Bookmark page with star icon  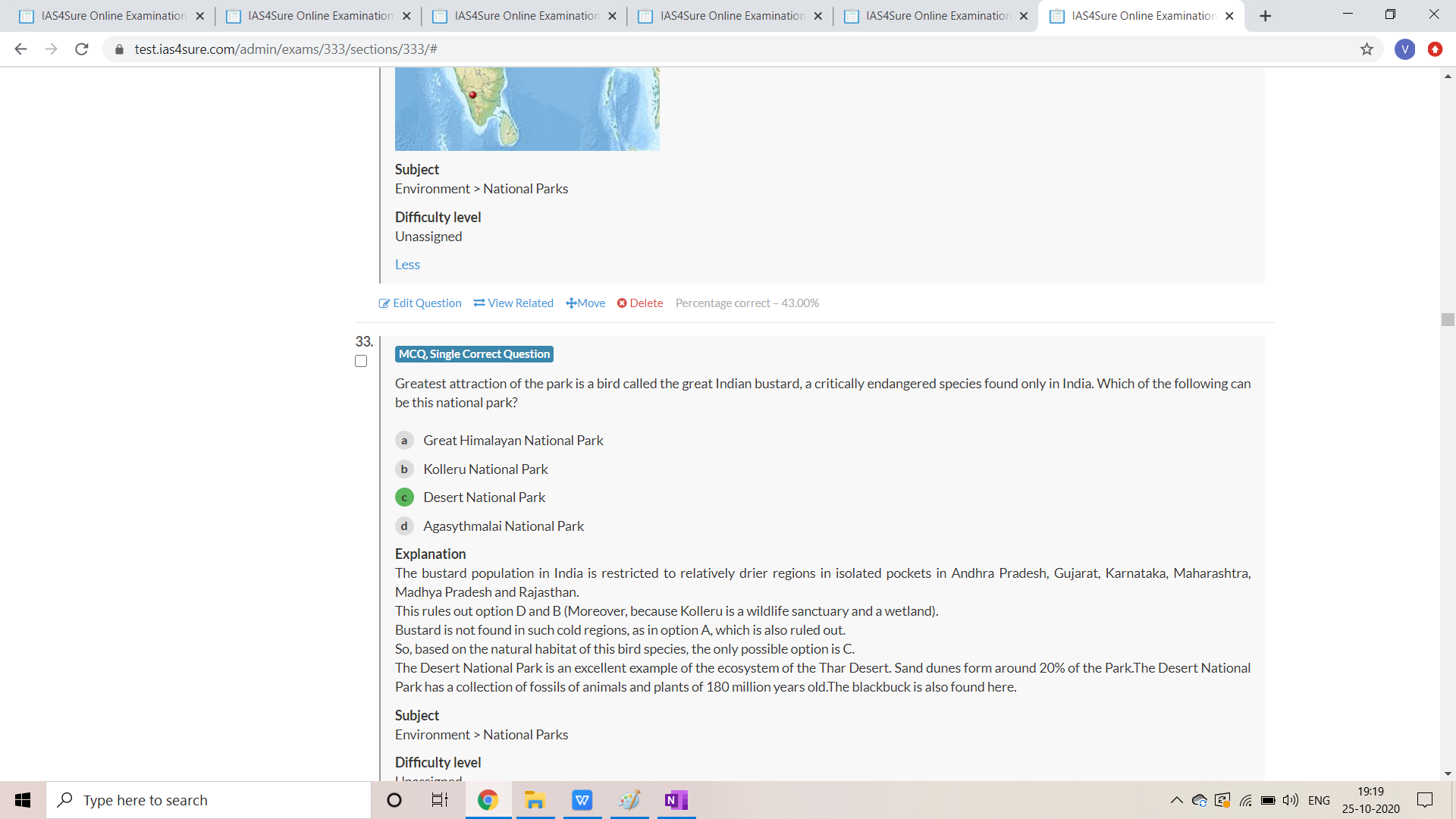(1367, 49)
